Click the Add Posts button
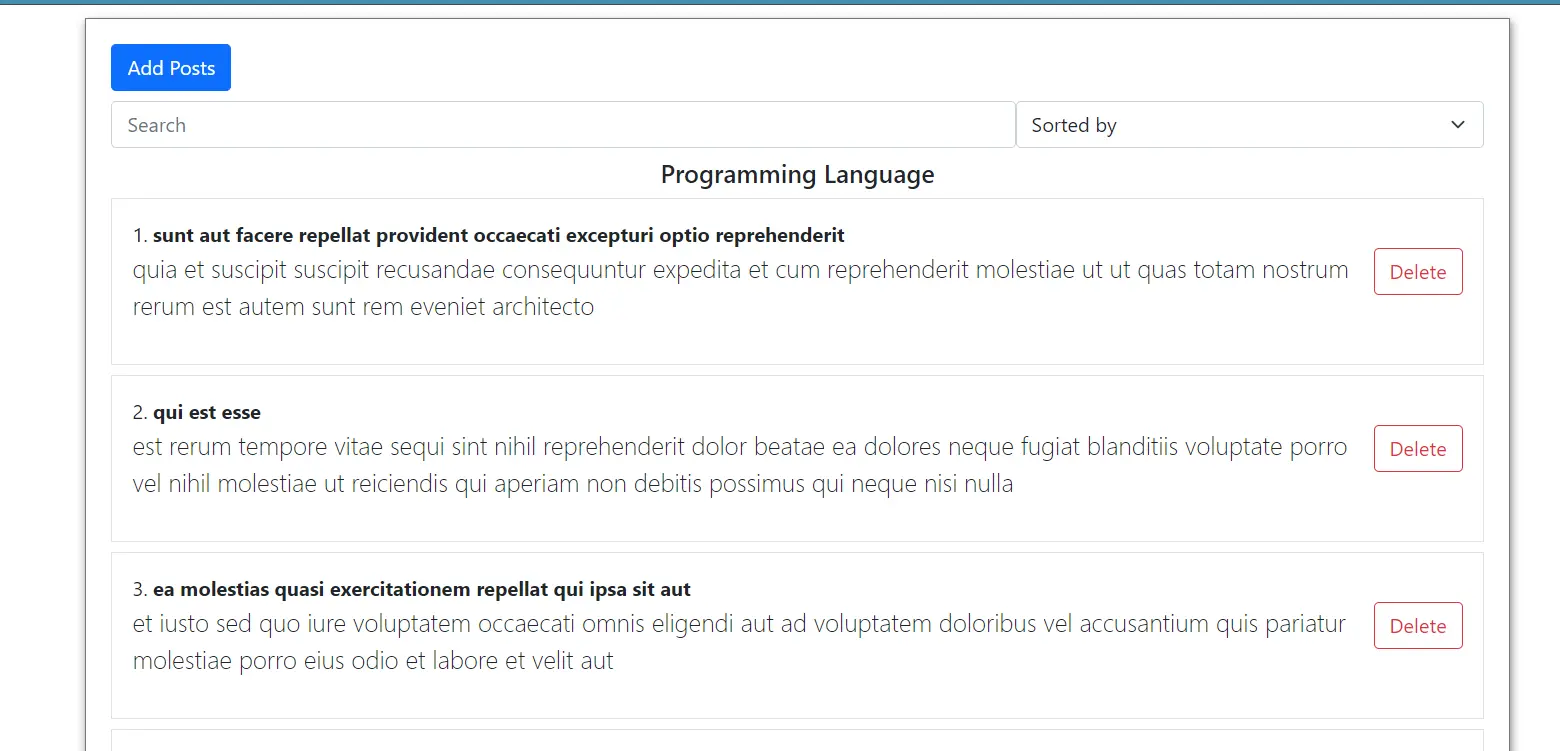Viewport: 1560px width, 751px height. point(171,68)
